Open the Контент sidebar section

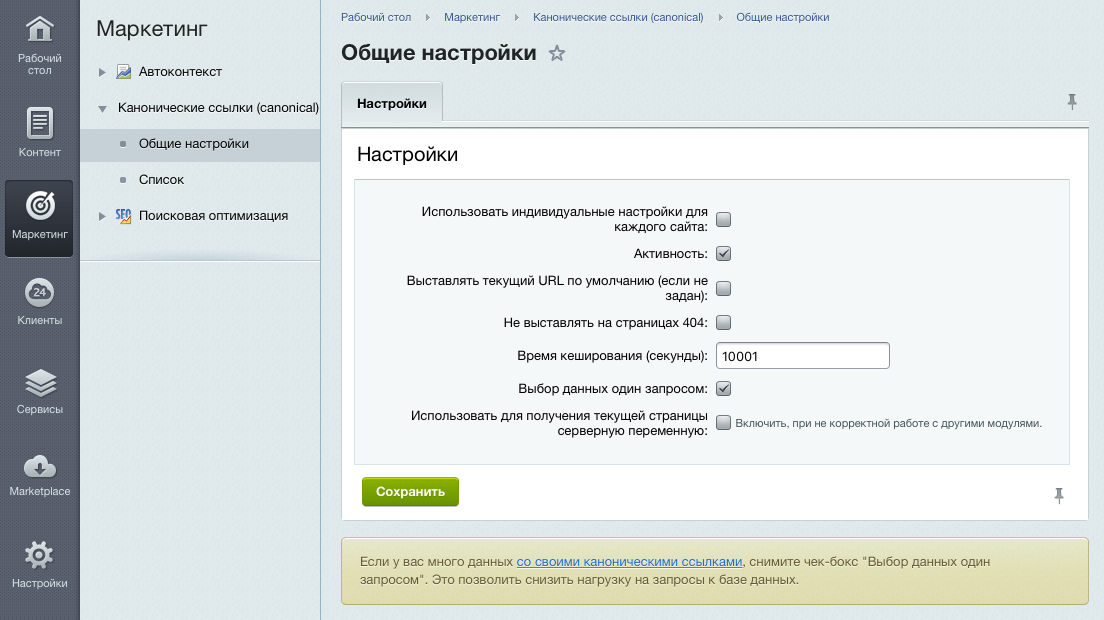(x=39, y=130)
